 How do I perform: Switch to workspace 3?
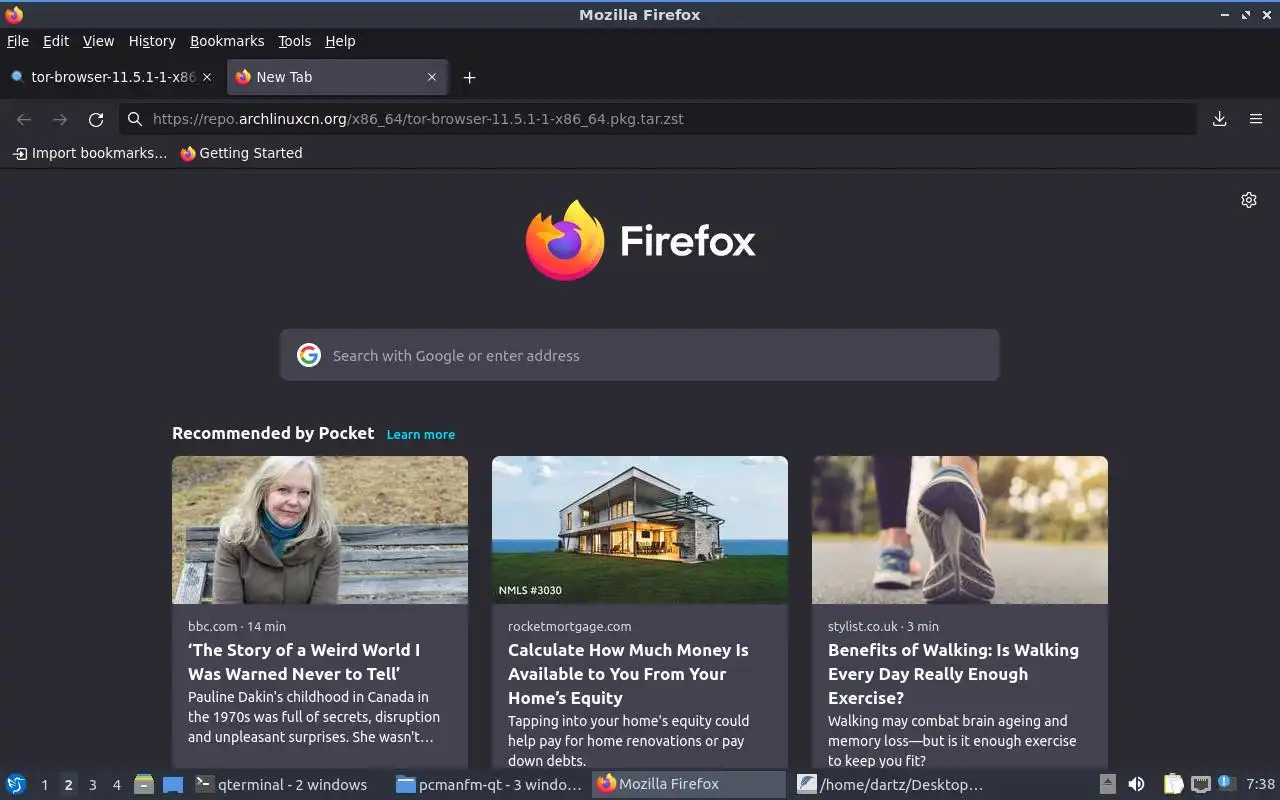tap(92, 785)
